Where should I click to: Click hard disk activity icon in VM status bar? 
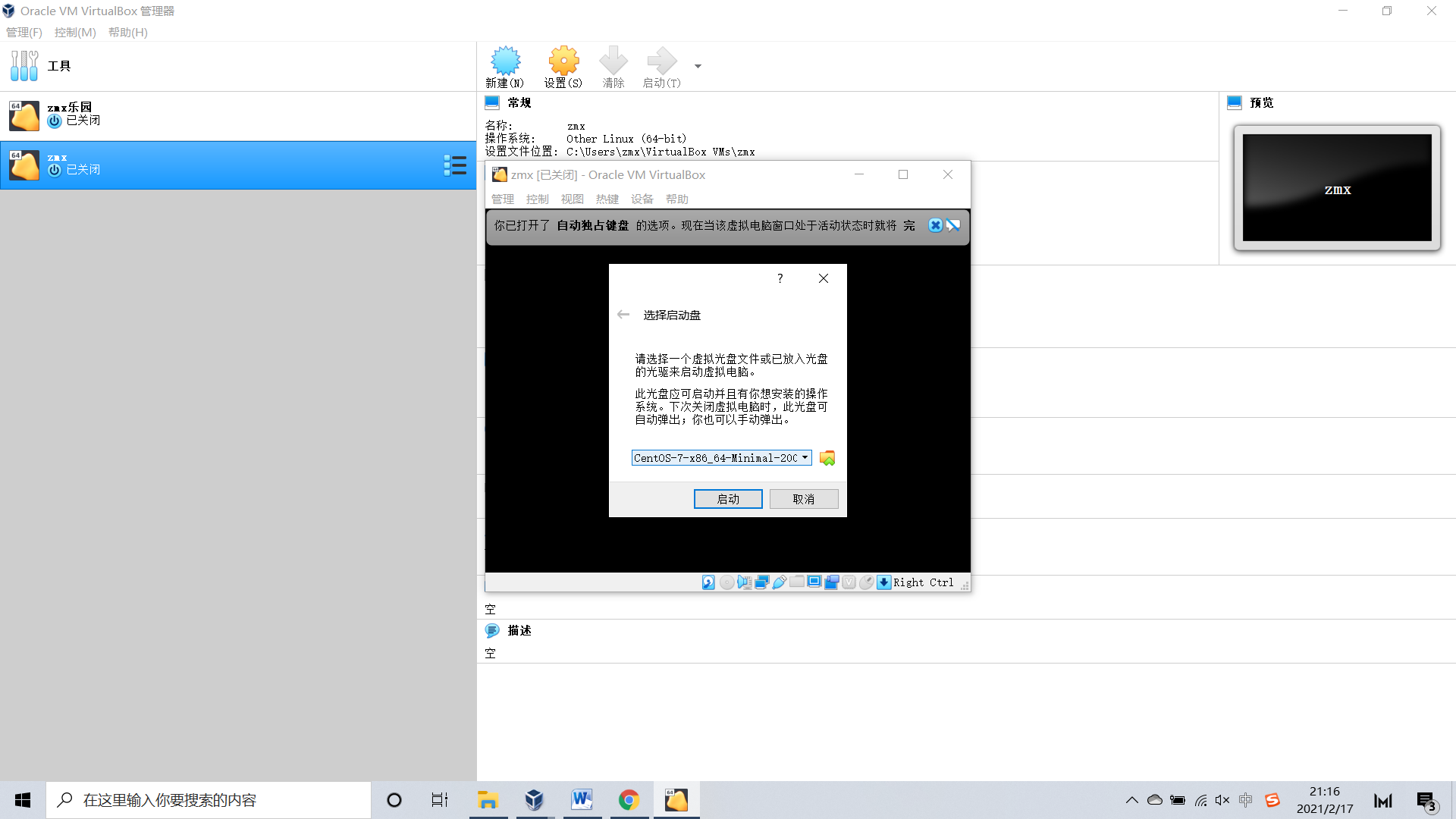tap(708, 582)
